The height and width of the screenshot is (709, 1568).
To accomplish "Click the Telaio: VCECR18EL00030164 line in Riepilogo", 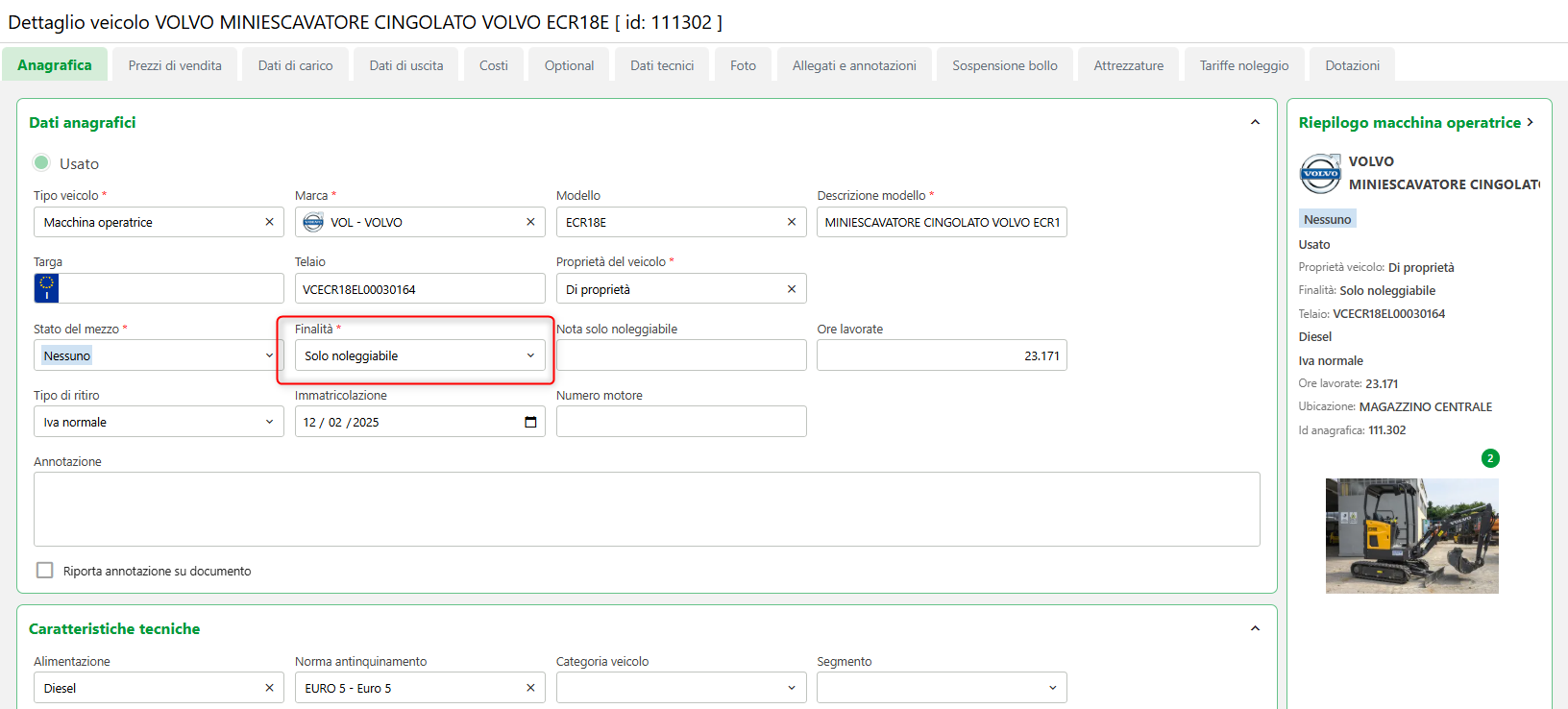I will [1372, 313].
